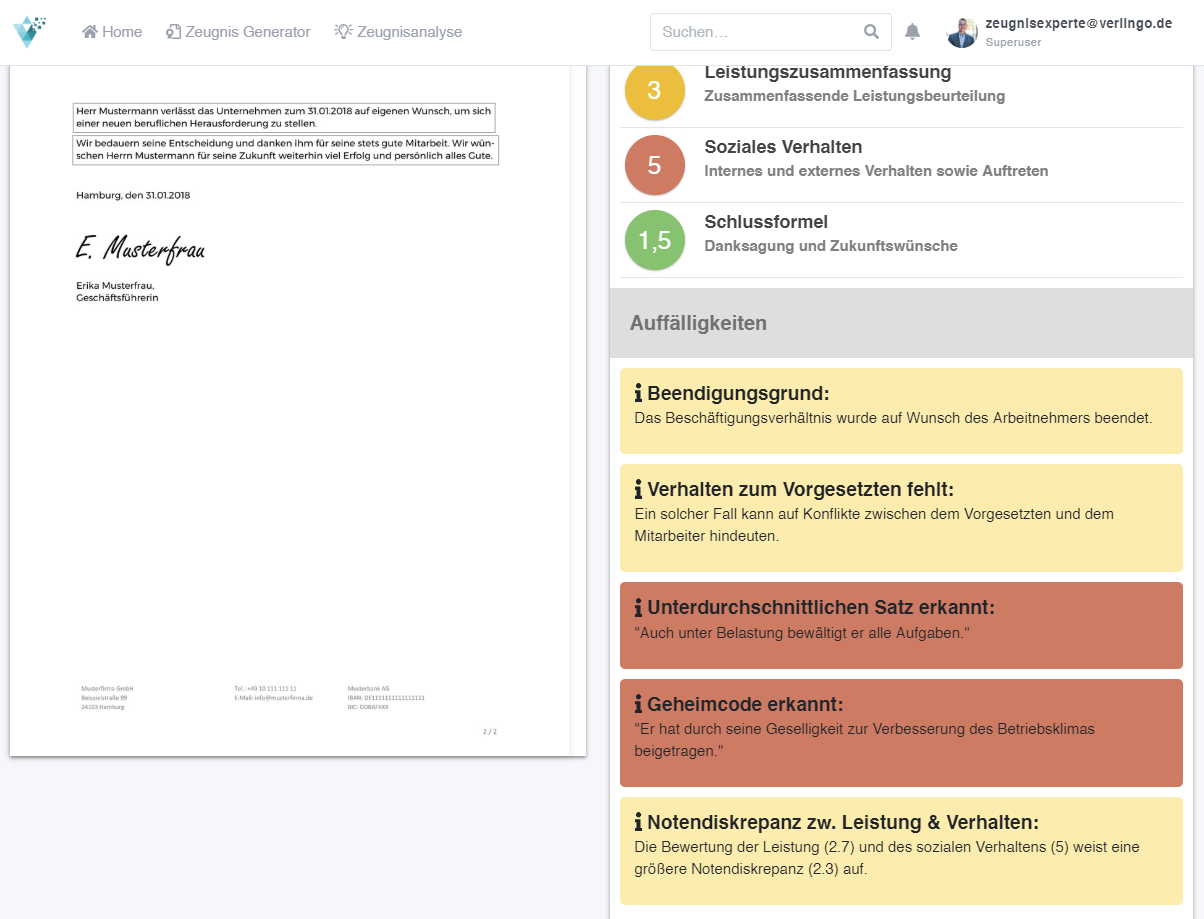Viewport: 1204px width, 919px height.
Task: Click the info icon beside Beendigungsgrund
Action: [x=638, y=393]
